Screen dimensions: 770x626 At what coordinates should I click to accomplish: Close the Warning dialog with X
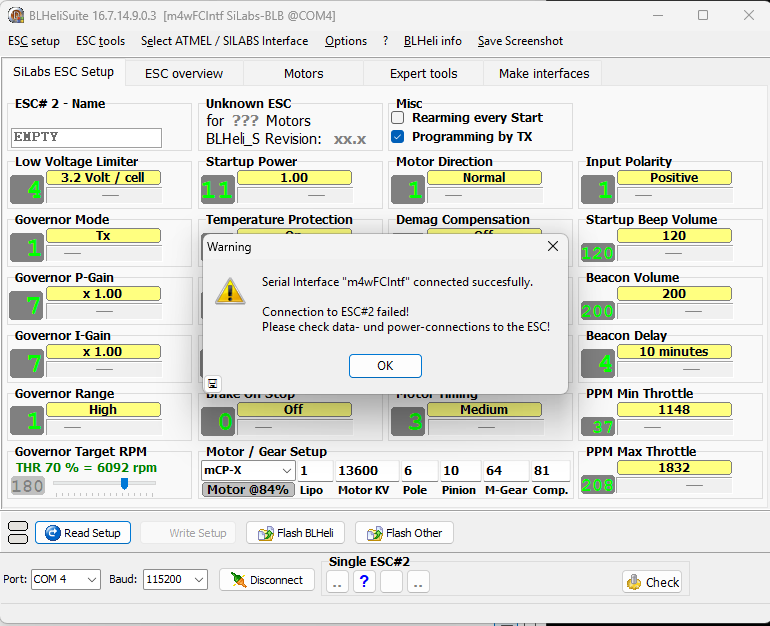click(x=553, y=246)
